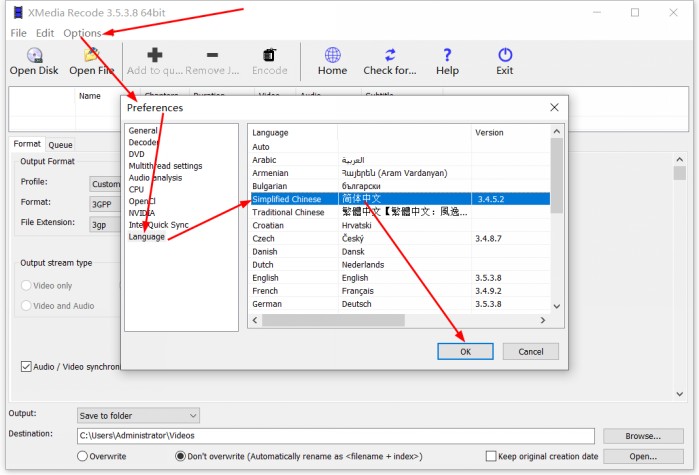The width and height of the screenshot is (699, 475).
Task: Click Cancel in Preferences dialog
Action: [530, 352]
